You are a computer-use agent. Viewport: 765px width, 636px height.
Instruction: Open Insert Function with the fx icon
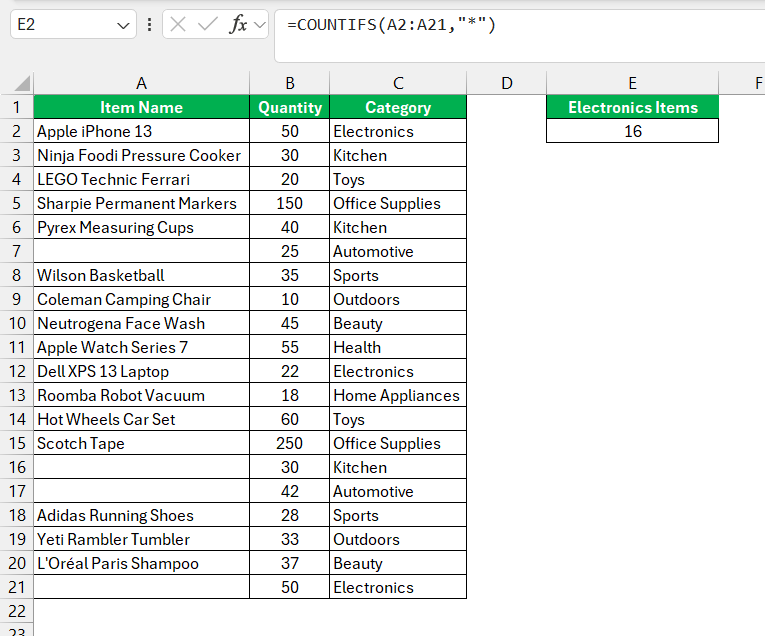coord(238,24)
